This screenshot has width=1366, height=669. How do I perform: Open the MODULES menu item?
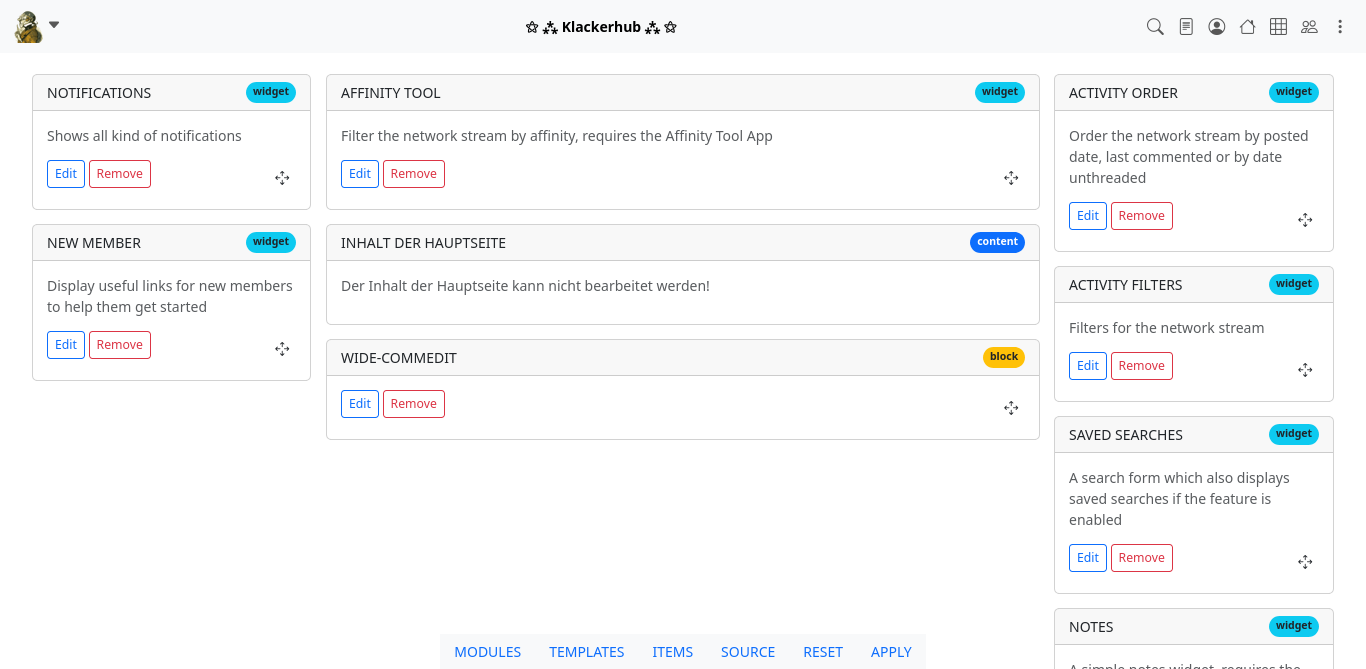coord(487,652)
